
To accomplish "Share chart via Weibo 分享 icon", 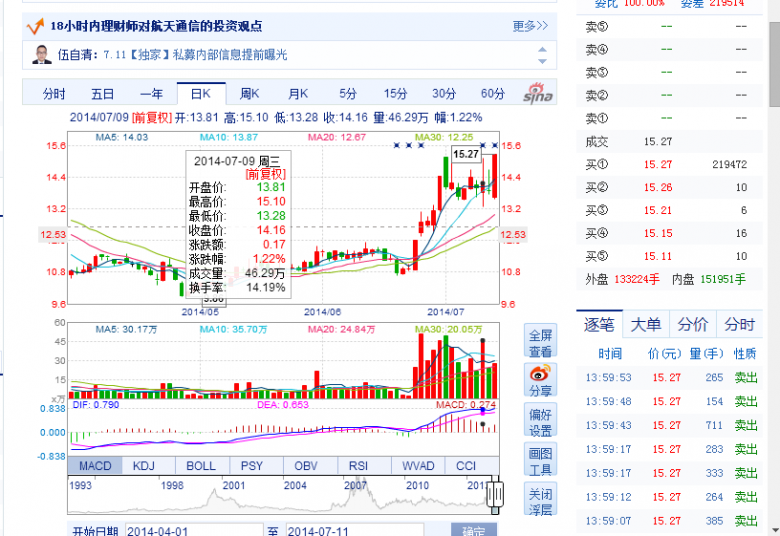I will (540, 380).
